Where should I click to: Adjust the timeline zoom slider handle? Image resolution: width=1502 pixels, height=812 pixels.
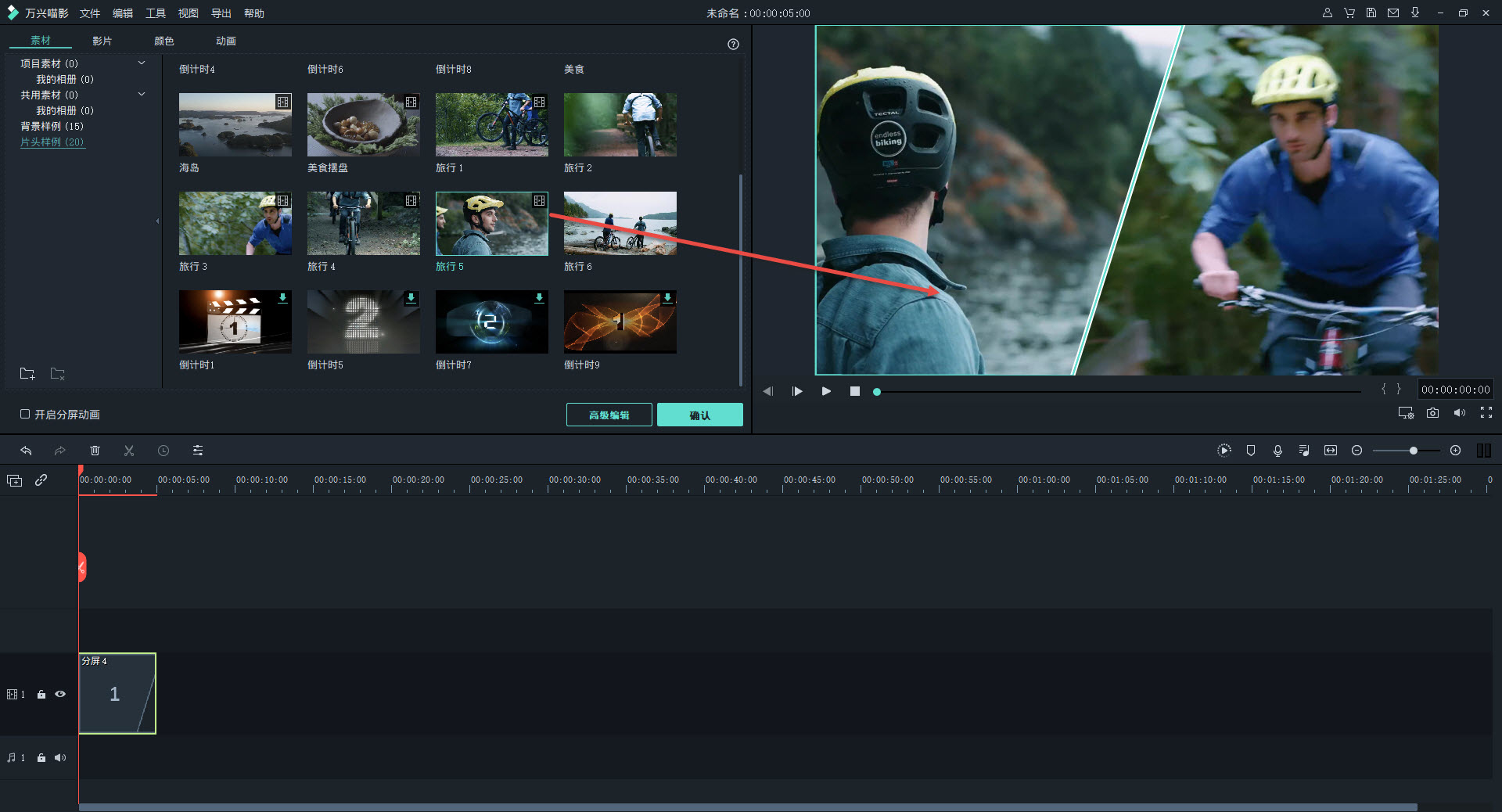[x=1413, y=451]
